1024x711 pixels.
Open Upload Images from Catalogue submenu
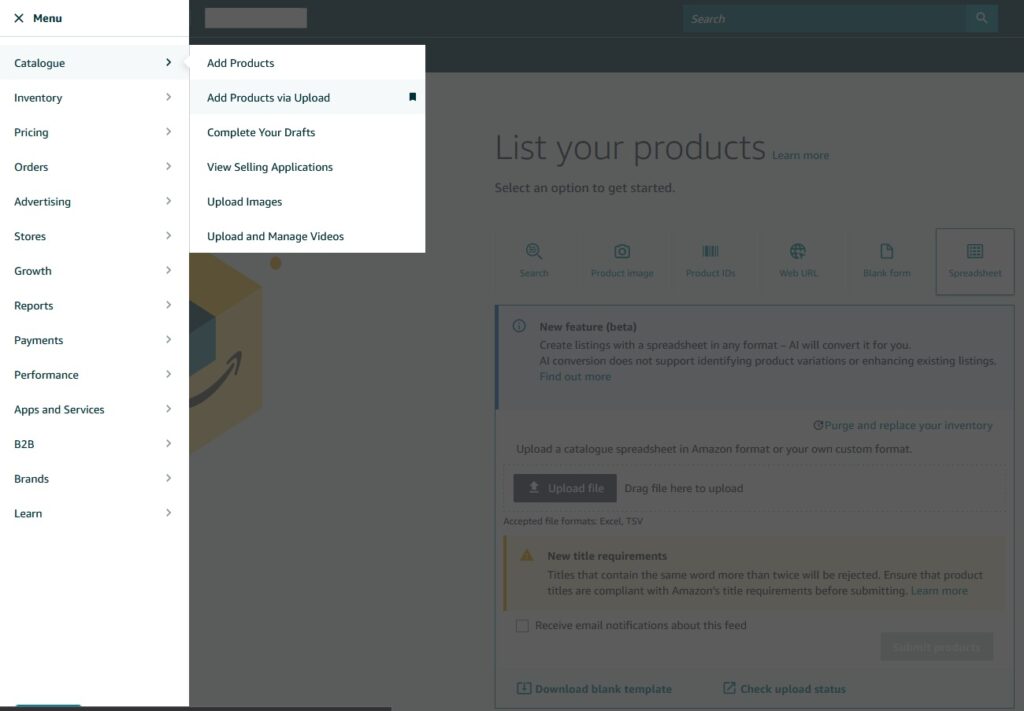(x=245, y=202)
